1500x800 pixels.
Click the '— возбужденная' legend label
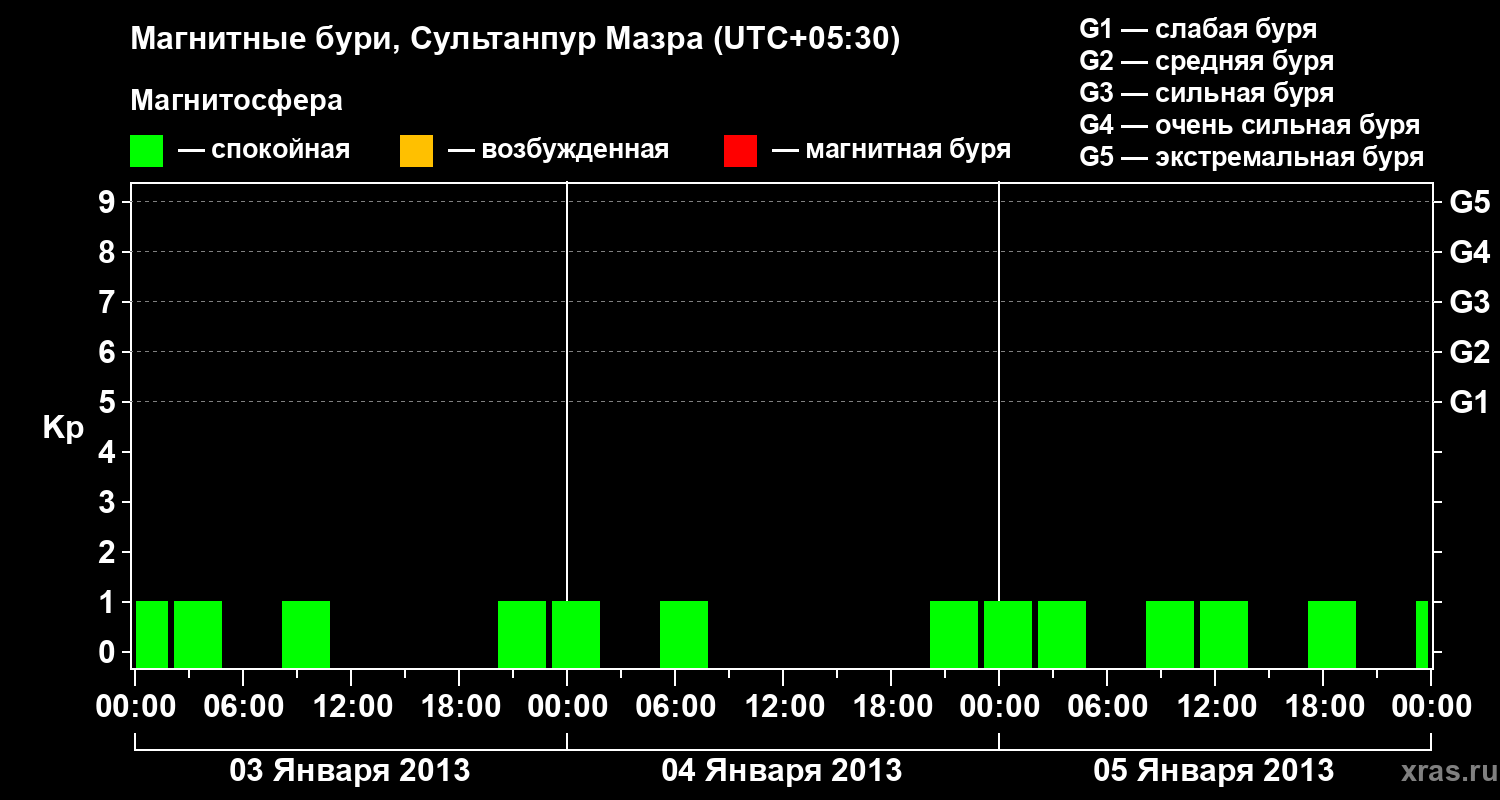558,150
